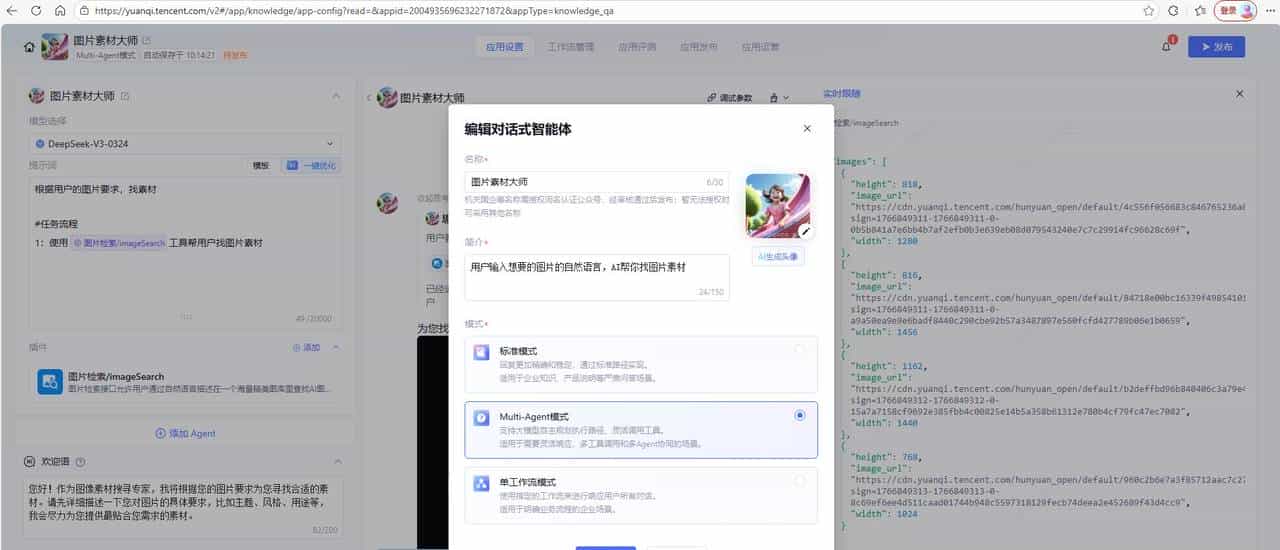1280x550 pixels.
Task: Click the Multi-Agent模式 mode icon
Action: (482, 417)
